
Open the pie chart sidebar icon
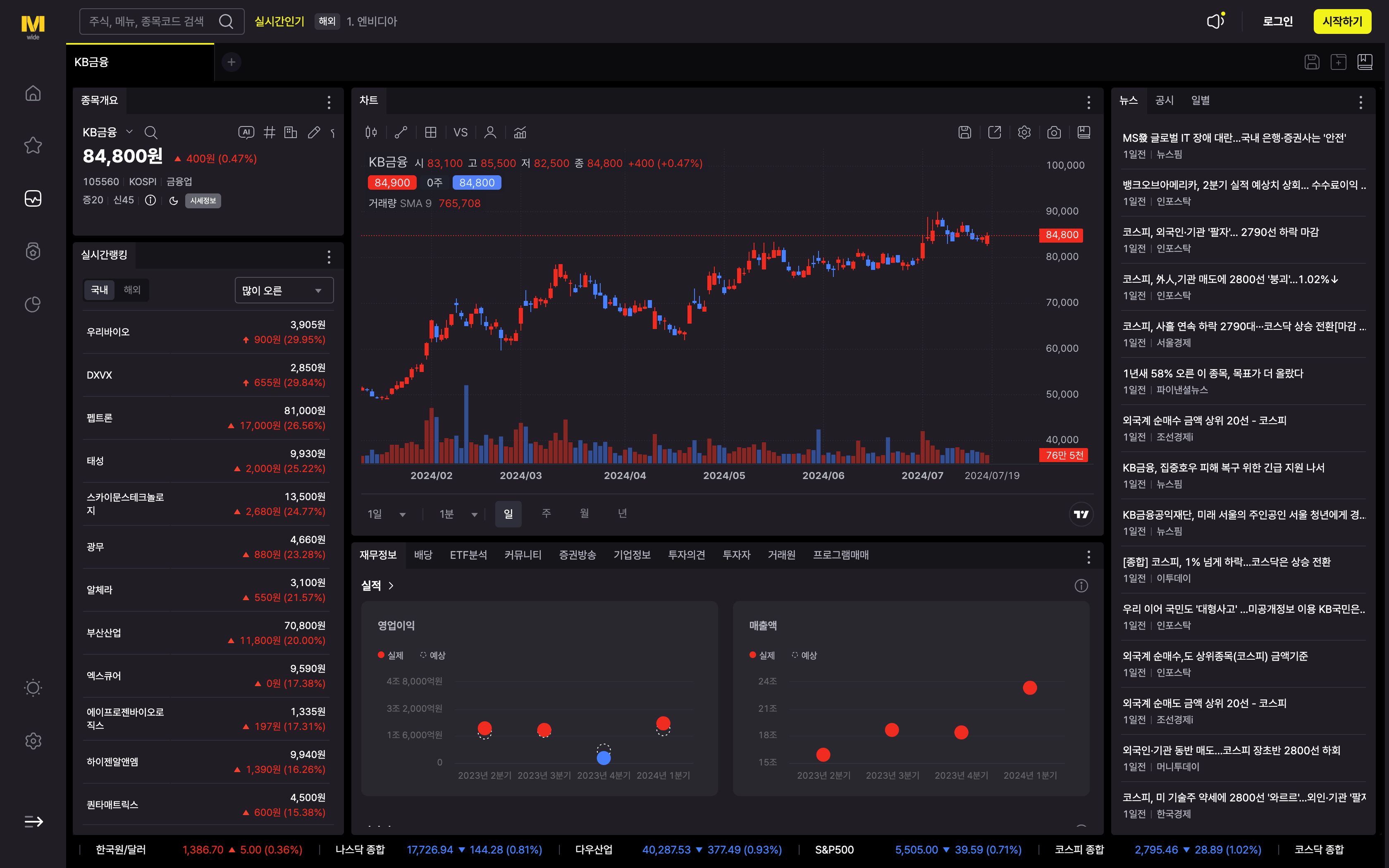click(x=33, y=304)
